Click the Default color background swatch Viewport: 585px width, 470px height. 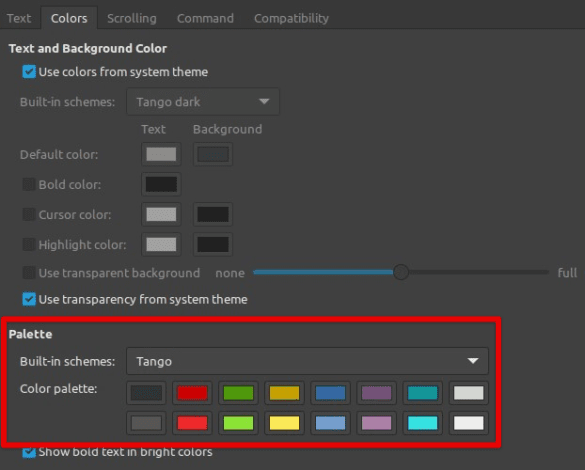click(x=213, y=154)
